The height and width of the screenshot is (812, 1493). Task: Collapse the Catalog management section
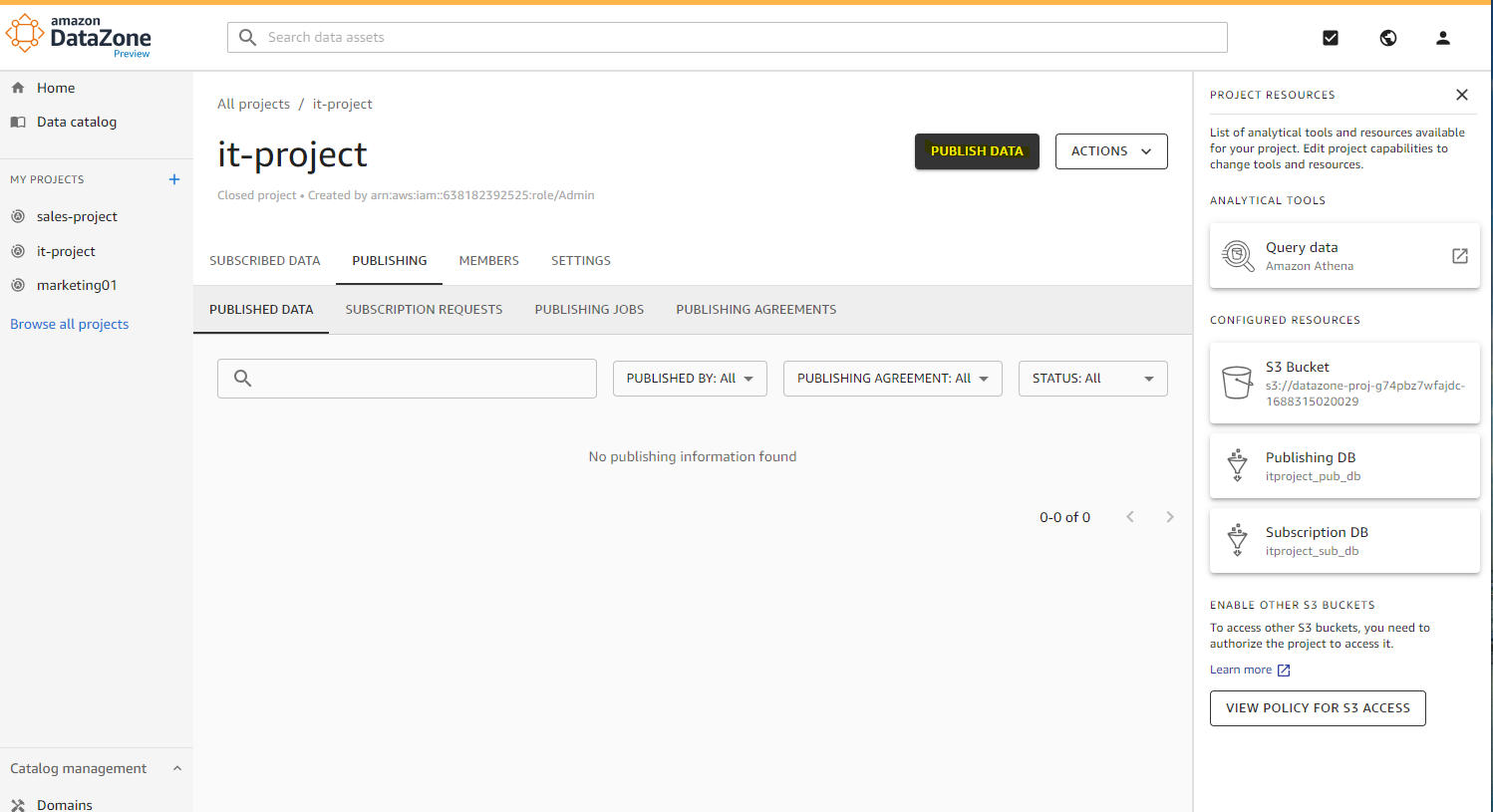tap(177, 768)
